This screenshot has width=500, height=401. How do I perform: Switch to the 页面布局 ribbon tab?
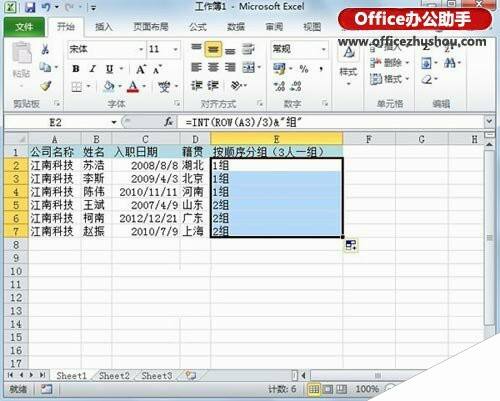tap(151, 27)
